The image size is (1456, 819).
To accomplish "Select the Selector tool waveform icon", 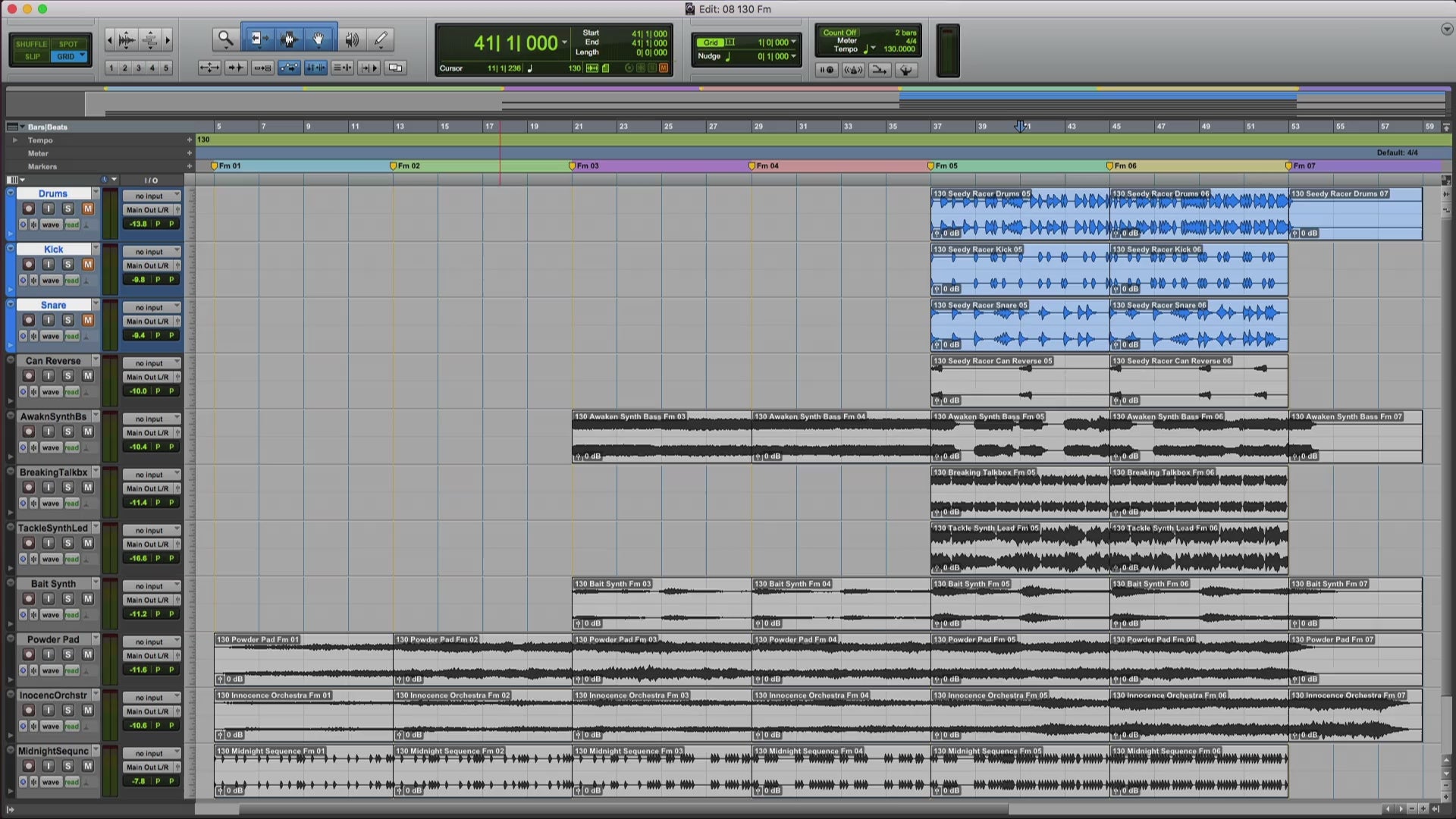I will tap(288, 39).
